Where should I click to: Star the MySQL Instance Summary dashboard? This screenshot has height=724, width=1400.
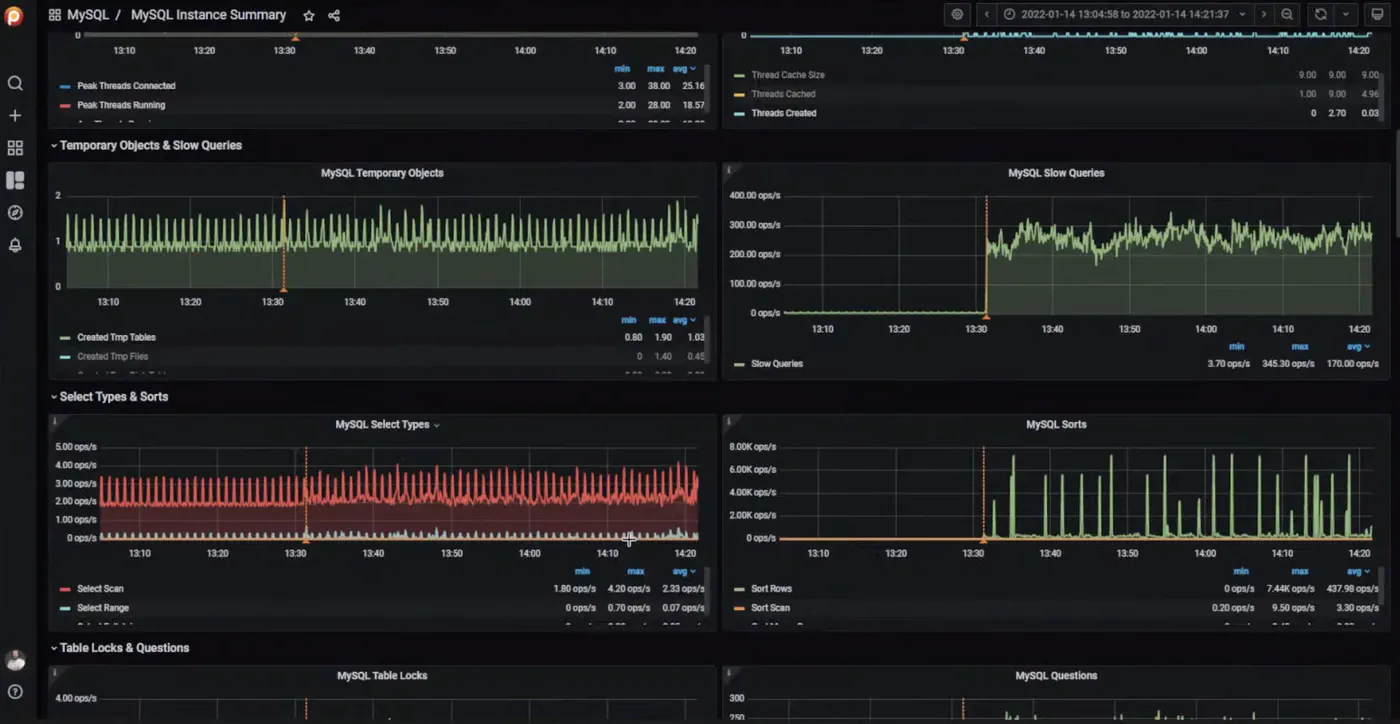click(309, 15)
